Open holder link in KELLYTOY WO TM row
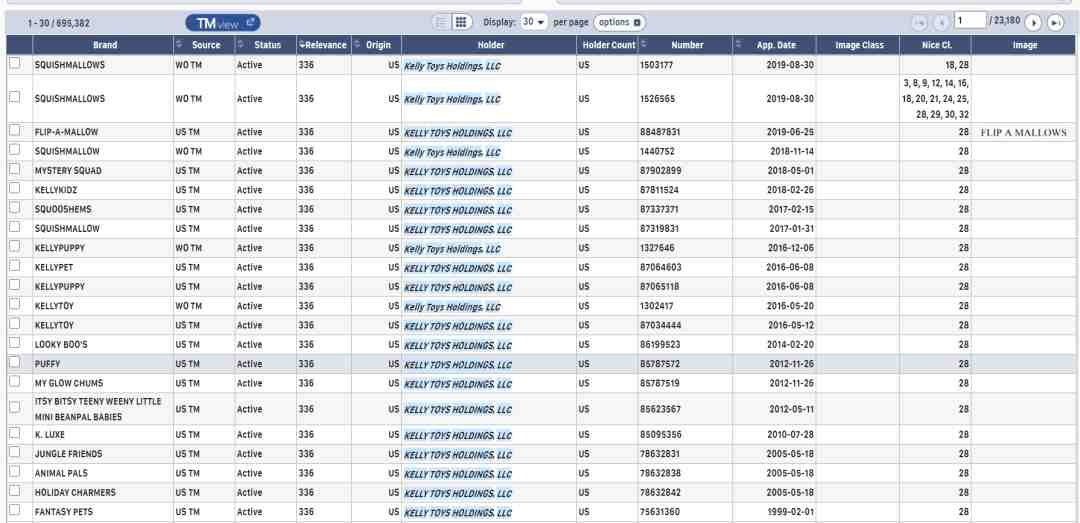Viewport: 1080px width, 523px height. click(x=452, y=307)
